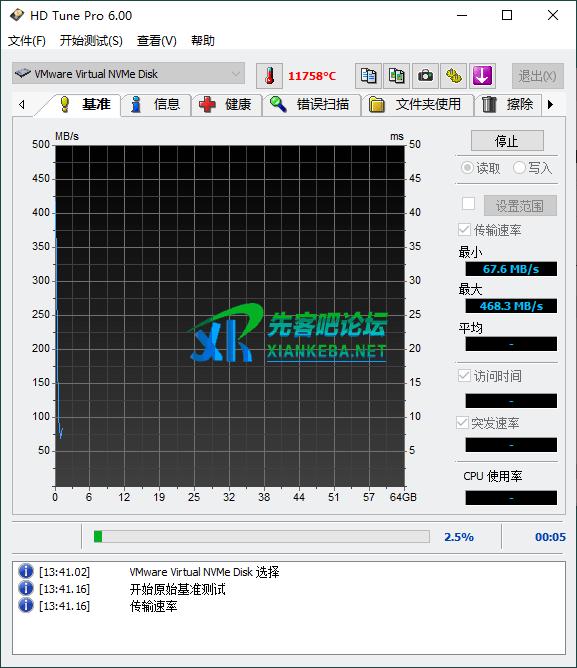Screen dimensions: 577x668
Task: Select the 读取 read radio button
Action: pos(467,167)
